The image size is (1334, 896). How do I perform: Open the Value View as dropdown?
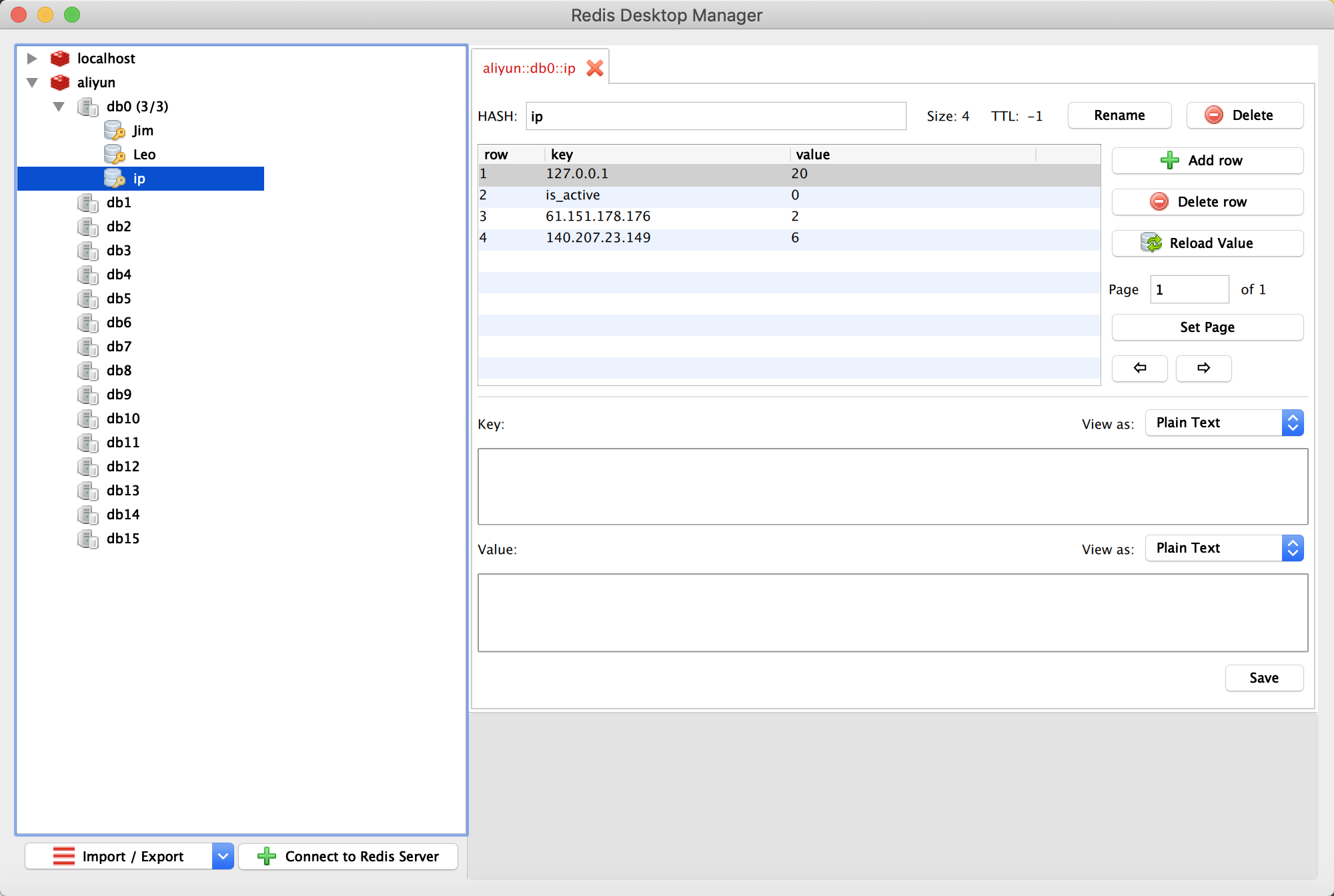(1225, 548)
